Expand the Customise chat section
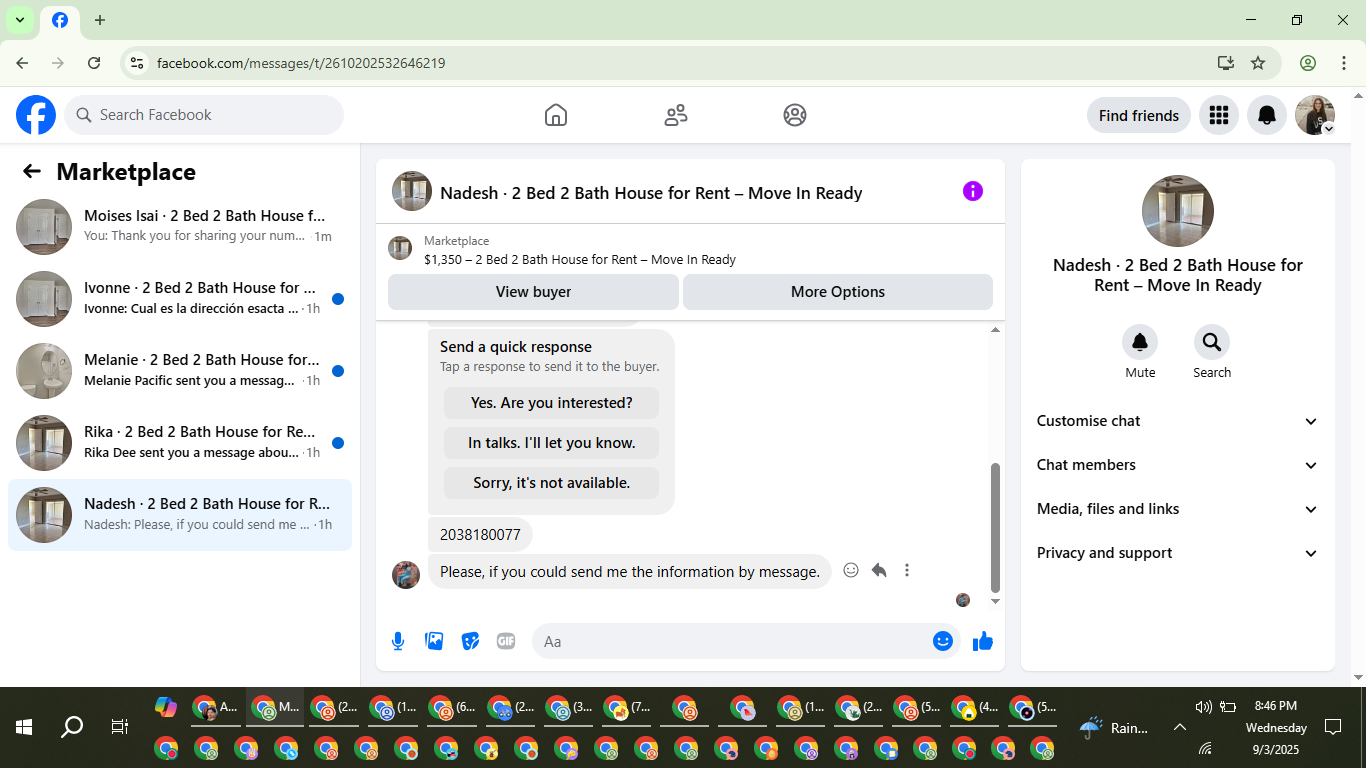This screenshot has height=768, width=1366. [1178, 421]
